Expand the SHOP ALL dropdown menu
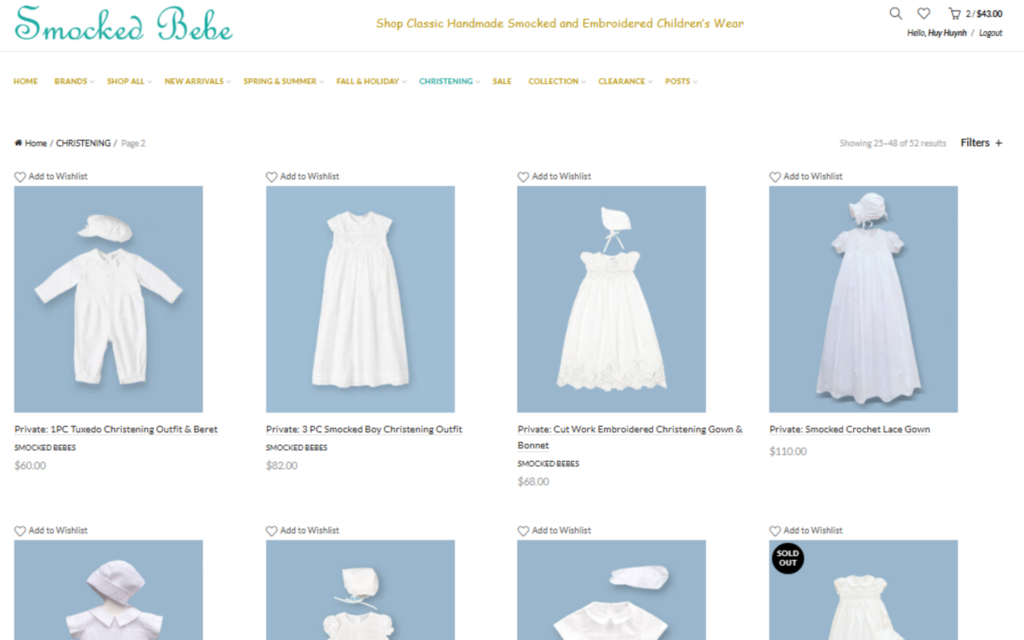Viewport: 1024px width, 640px height. coord(129,81)
